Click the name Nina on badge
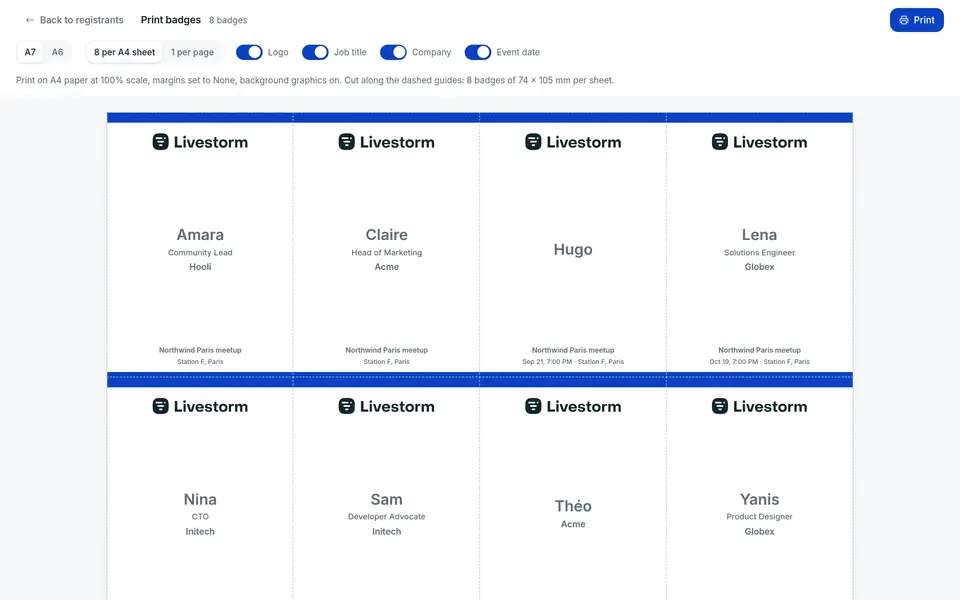Screen dimensions: 960x600 click(200, 499)
